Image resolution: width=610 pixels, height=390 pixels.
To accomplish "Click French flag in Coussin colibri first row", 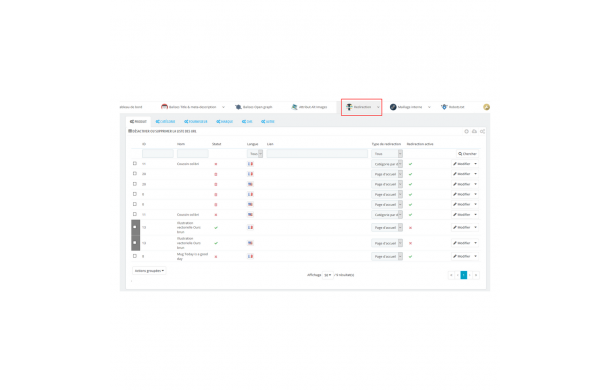I will coord(251,164).
